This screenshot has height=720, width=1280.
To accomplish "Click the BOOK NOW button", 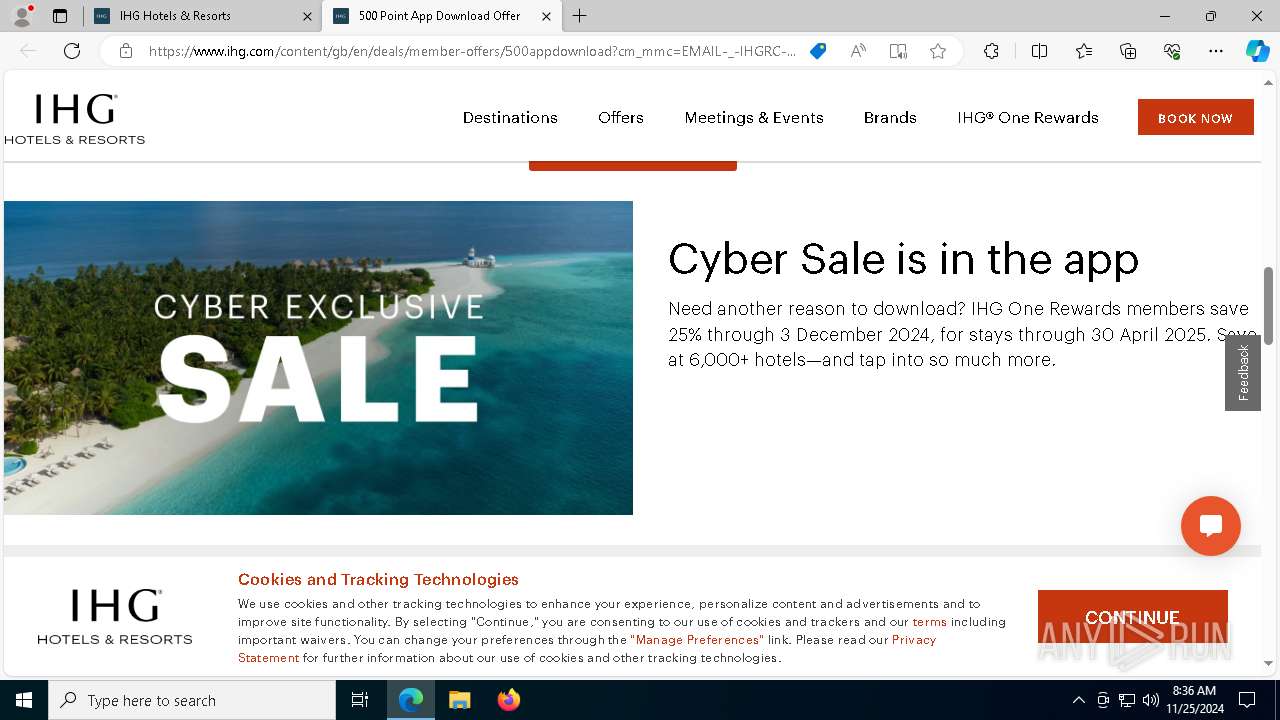I will pos(1195,117).
